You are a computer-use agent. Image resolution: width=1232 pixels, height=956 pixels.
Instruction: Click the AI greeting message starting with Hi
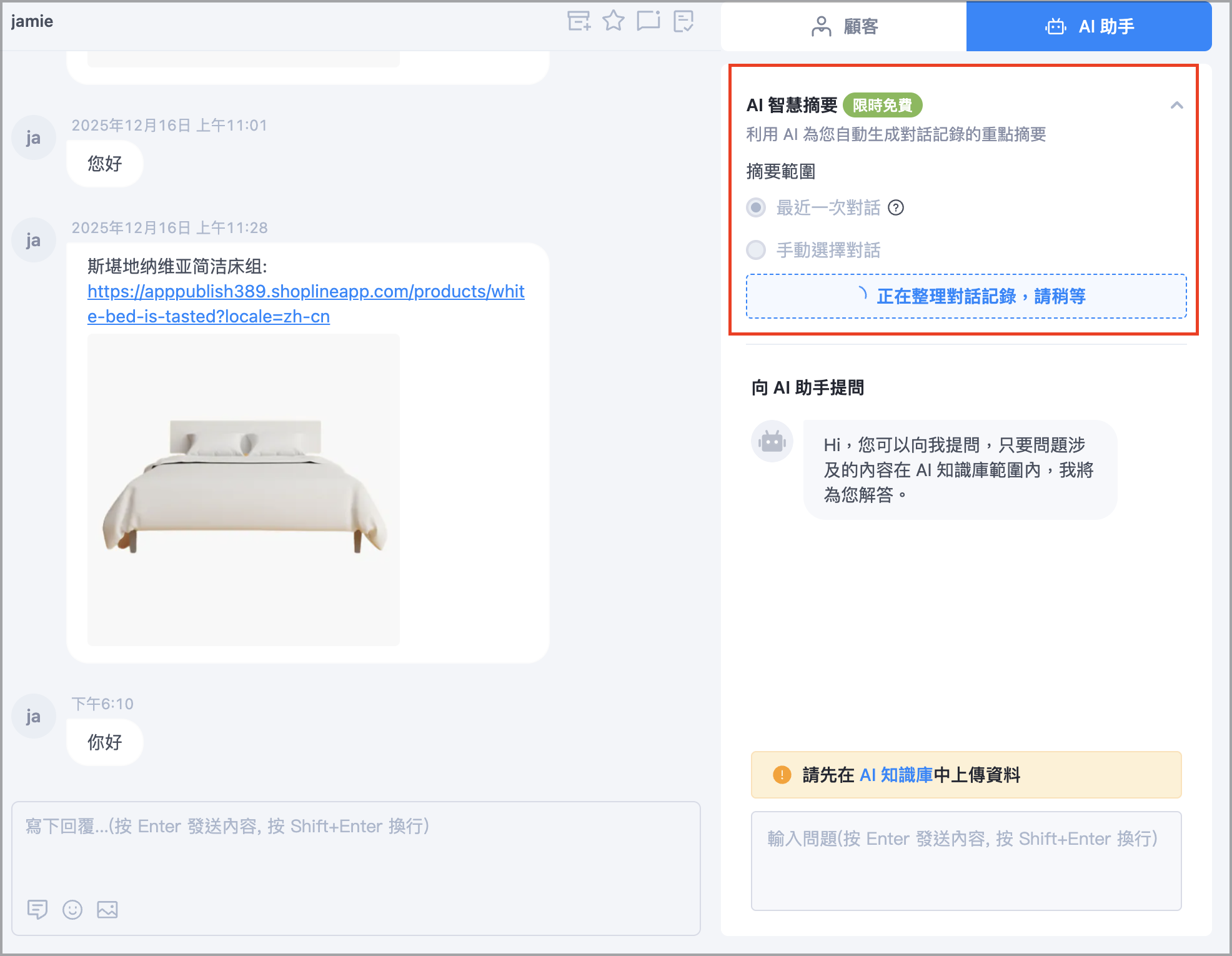[960, 470]
